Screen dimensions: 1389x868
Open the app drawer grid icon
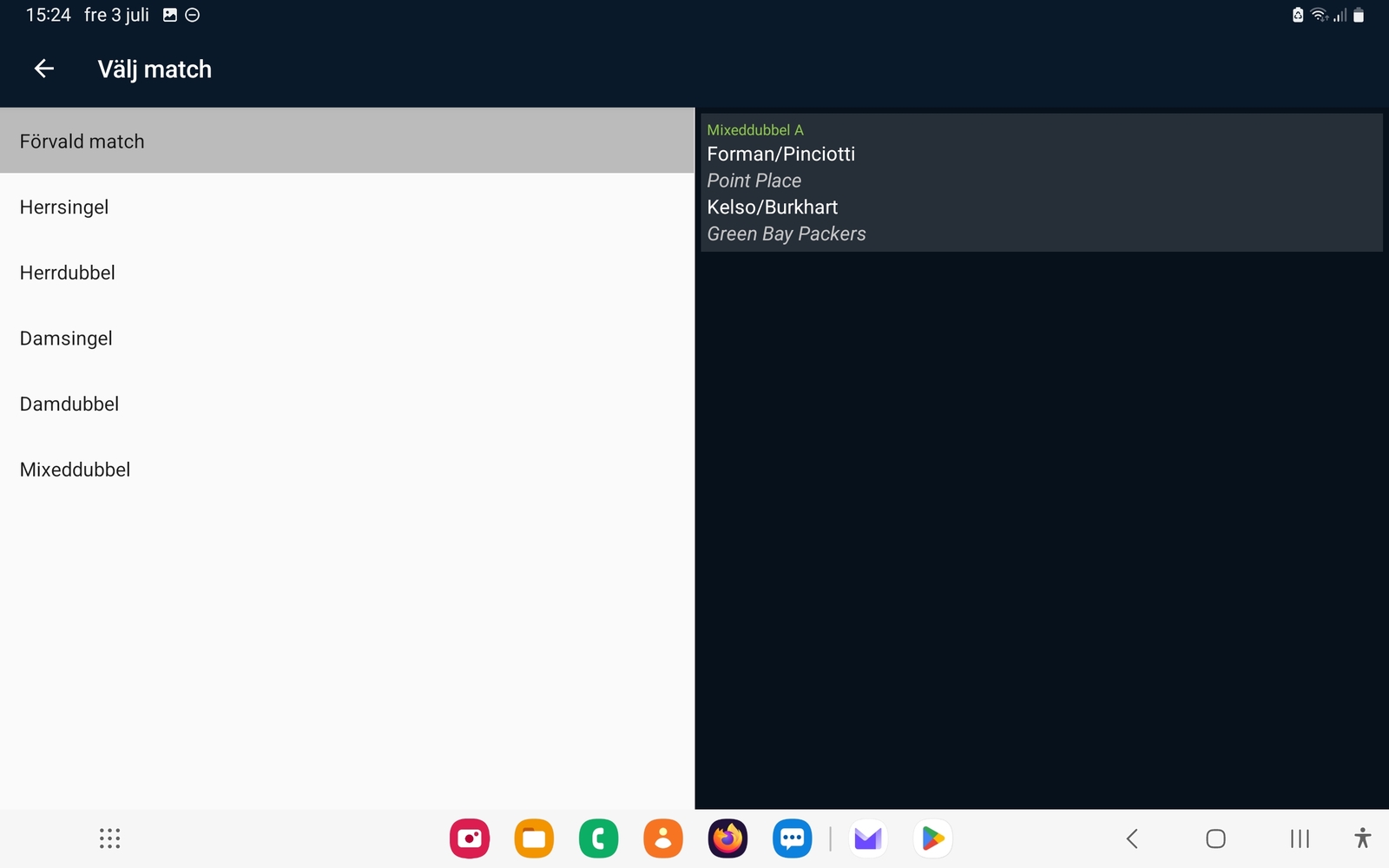click(109, 838)
